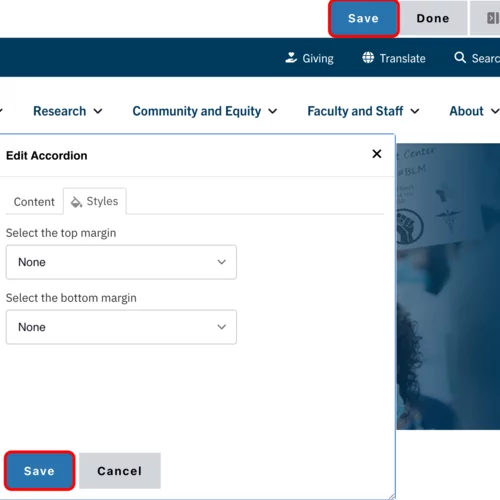Expand the About menu

pyautogui.click(x=474, y=111)
